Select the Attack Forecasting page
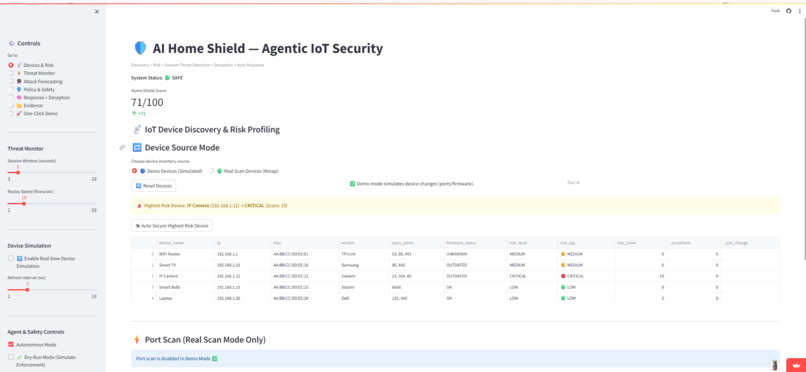This screenshot has height=372, width=806. [x=35, y=81]
